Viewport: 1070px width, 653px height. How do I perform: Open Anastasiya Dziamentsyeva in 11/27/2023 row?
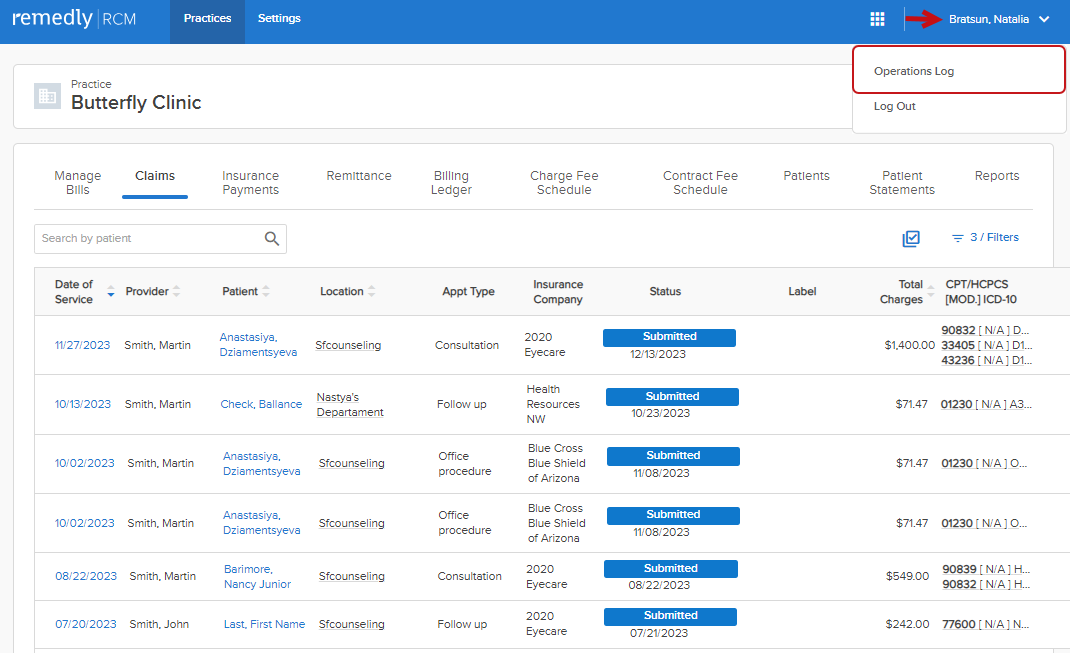tap(258, 345)
